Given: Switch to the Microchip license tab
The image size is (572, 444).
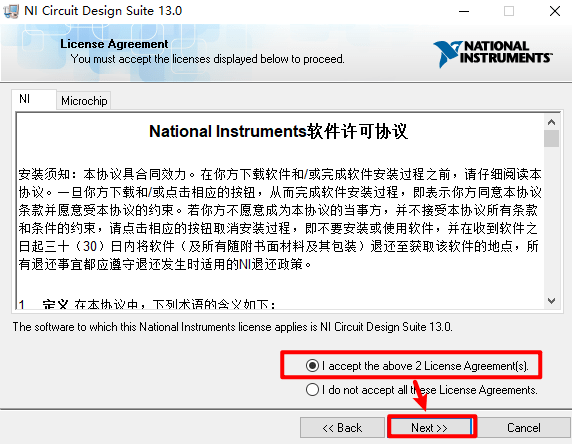Looking at the screenshot, I should pyautogui.click(x=84, y=101).
